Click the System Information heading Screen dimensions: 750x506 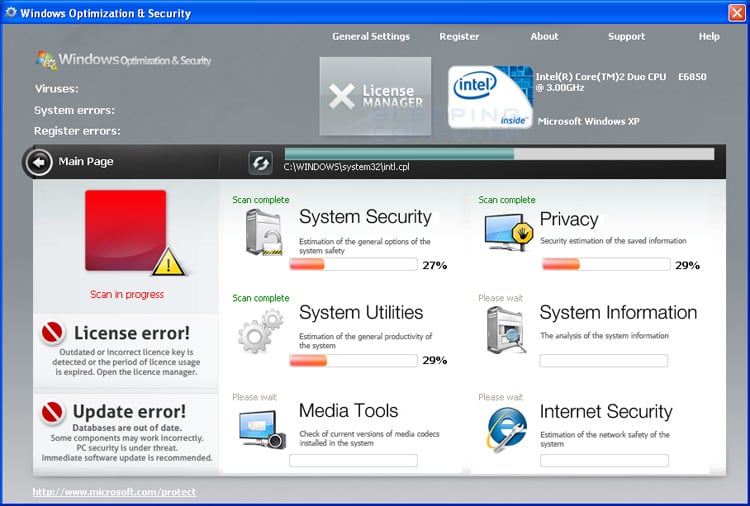tap(618, 312)
